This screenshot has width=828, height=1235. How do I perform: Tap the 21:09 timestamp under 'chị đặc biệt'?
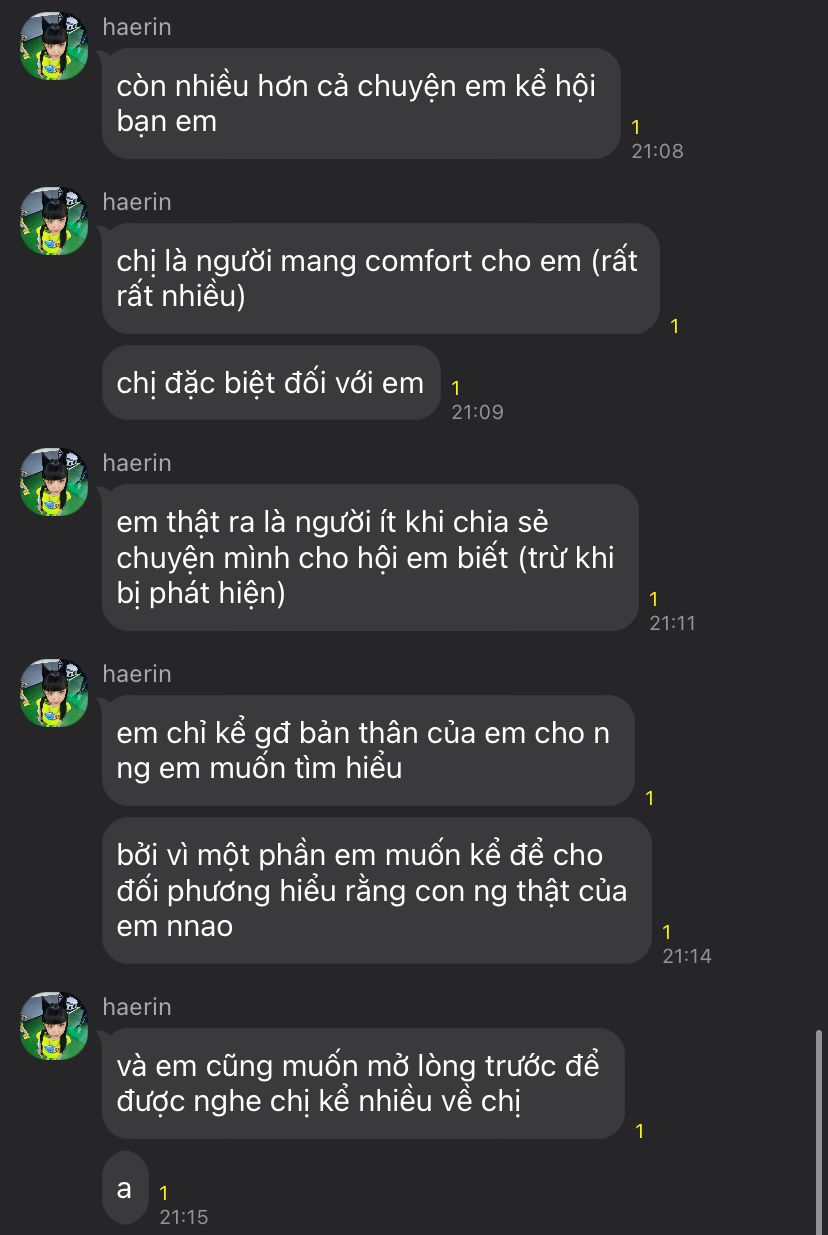coord(477,400)
